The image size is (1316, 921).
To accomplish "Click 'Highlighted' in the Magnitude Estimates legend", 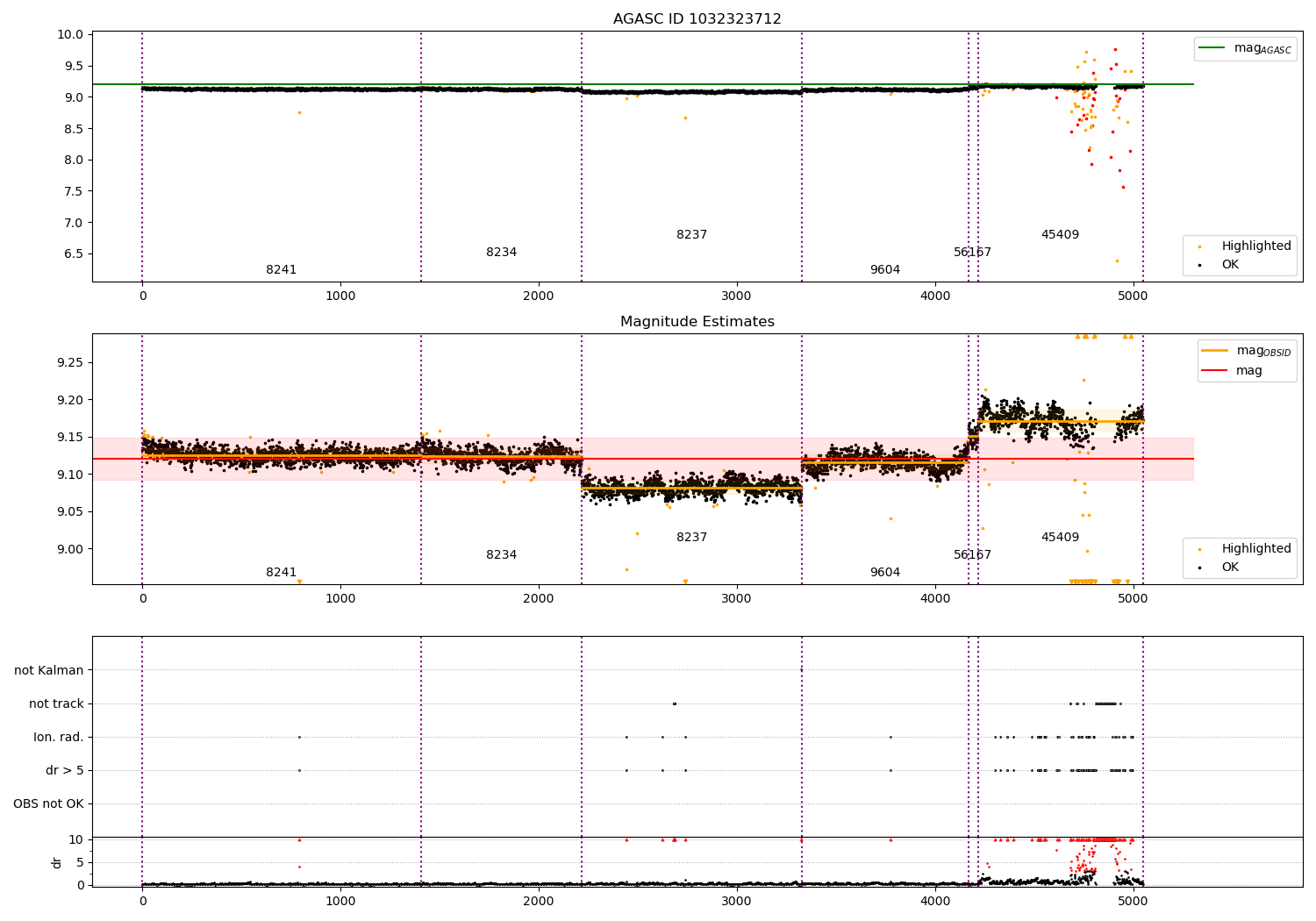I will pos(1256,548).
